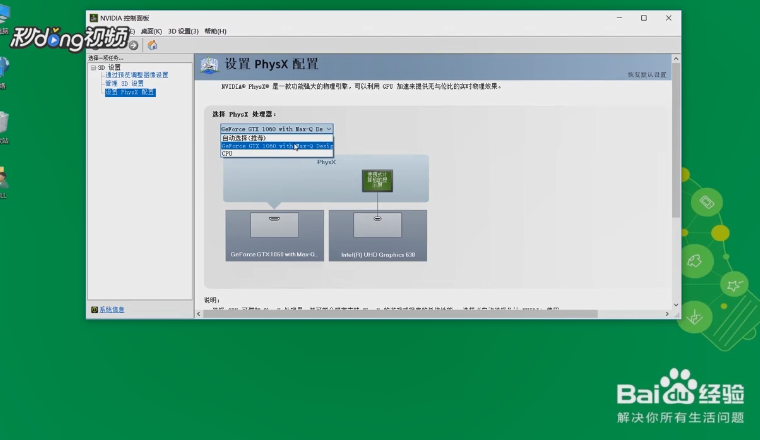
Task: Click the system information icon
Action: point(94,309)
